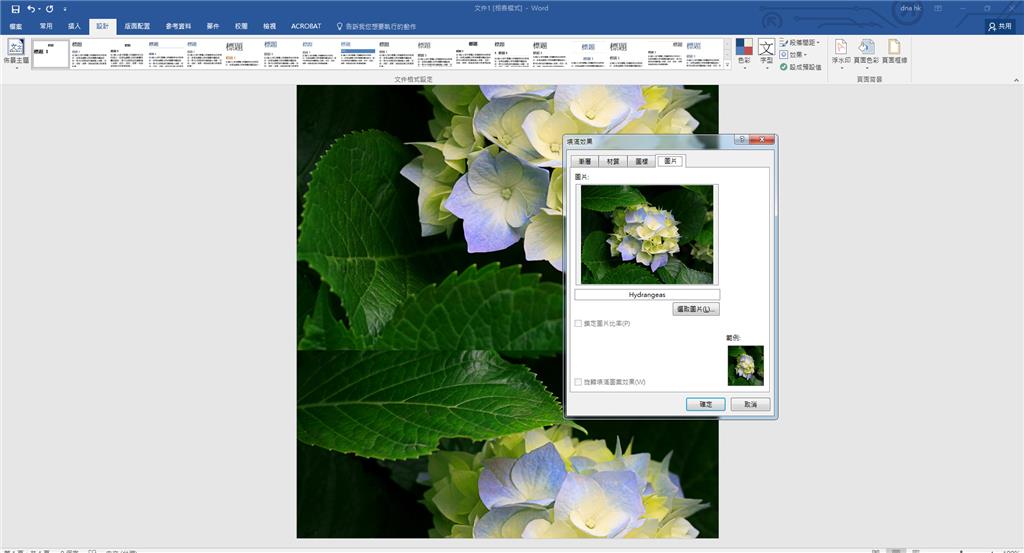Choose the style thumbnail with blue shaded heading
Image resolution: width=1024 pixels, height=553 pixels.
(x=358, y=54)
